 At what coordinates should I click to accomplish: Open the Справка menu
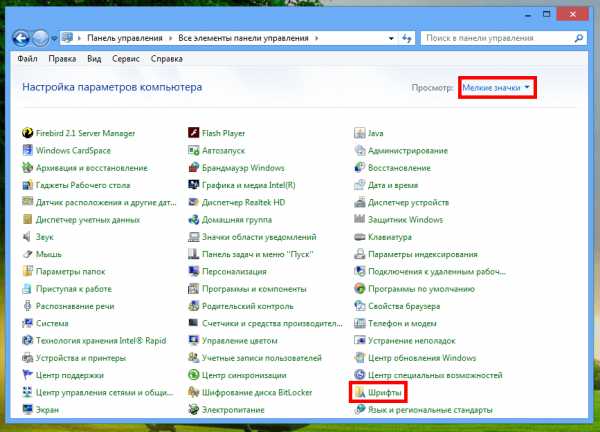166,59
